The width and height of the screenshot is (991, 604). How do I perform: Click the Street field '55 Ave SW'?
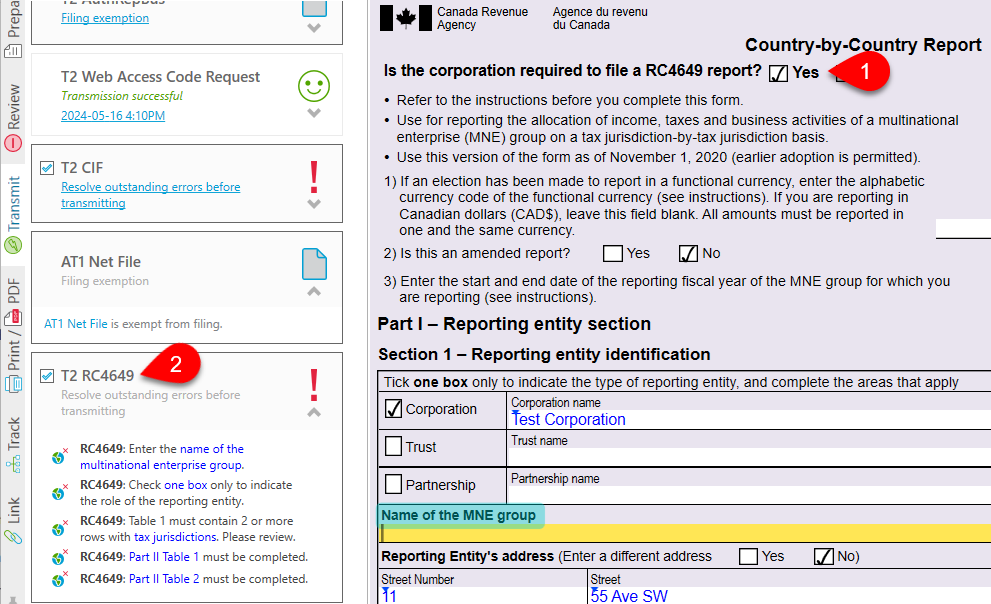[x=790, y=596]
